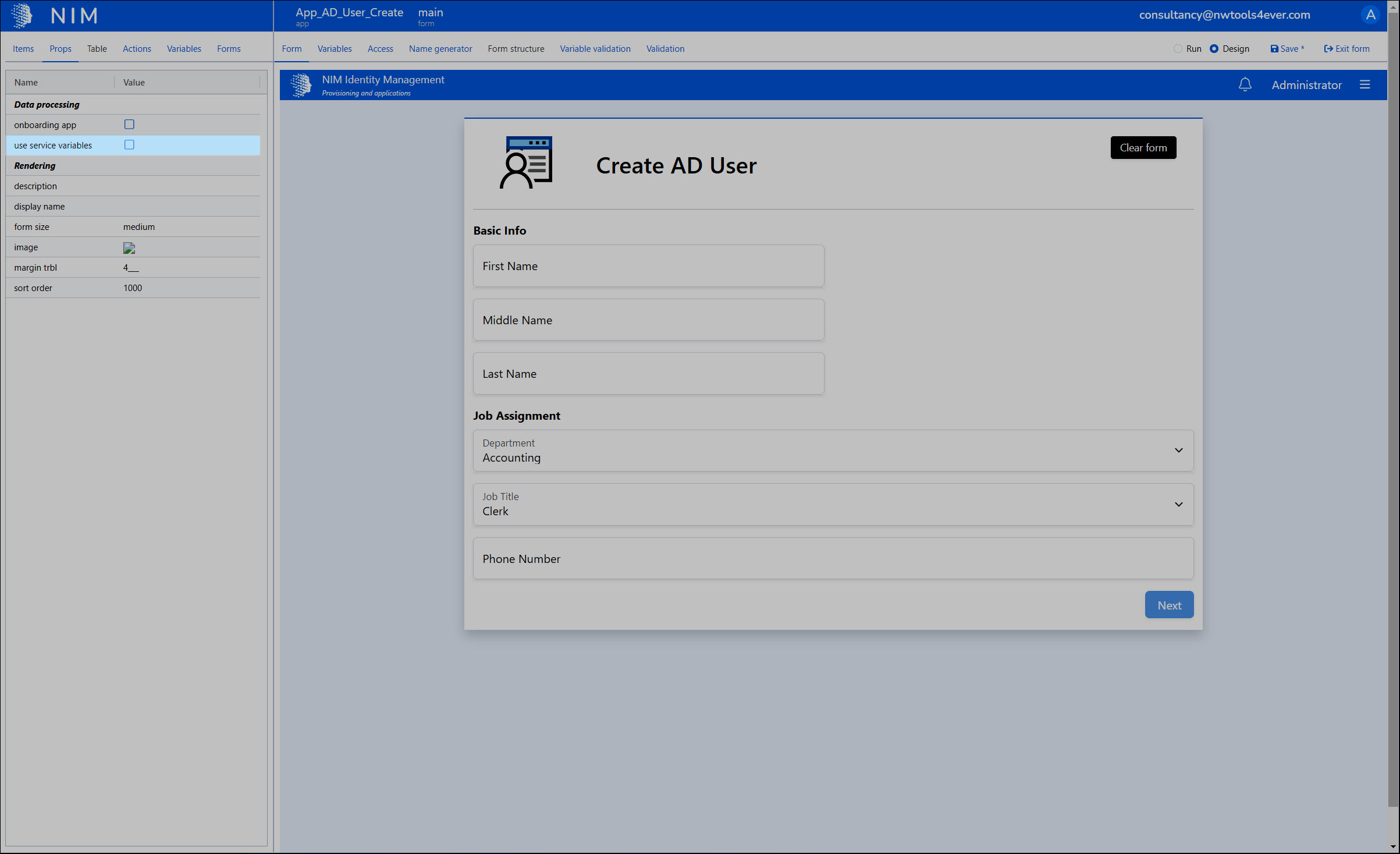Click the form size medium value

point(139,227)
